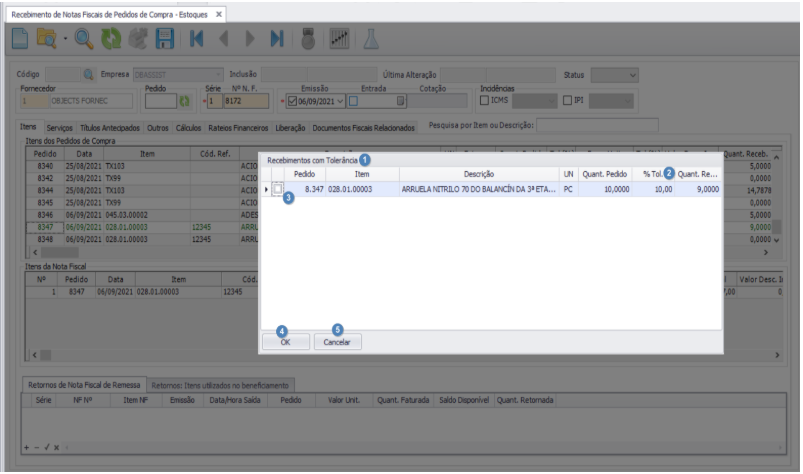This screenshot has height=474, width=803.
Task: Expand the Emissão date dropdown
Action: [341, 101]
